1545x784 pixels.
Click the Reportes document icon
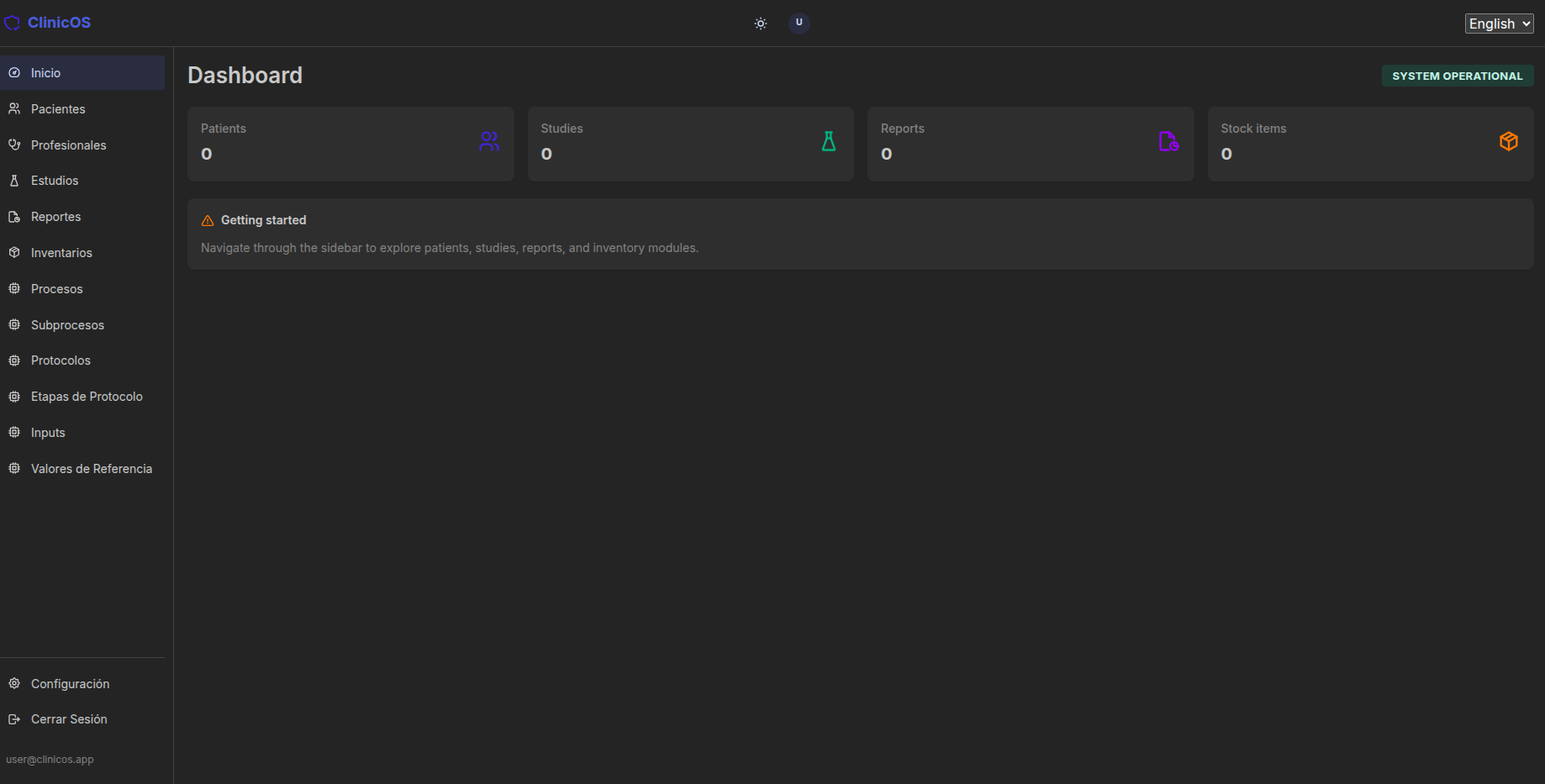pos(14,216)
